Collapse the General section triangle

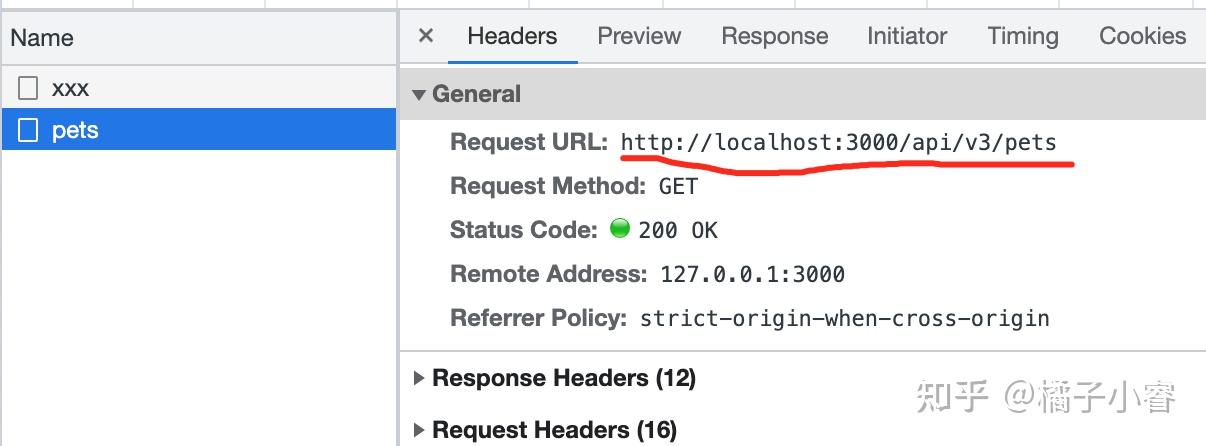pos(419,94)
